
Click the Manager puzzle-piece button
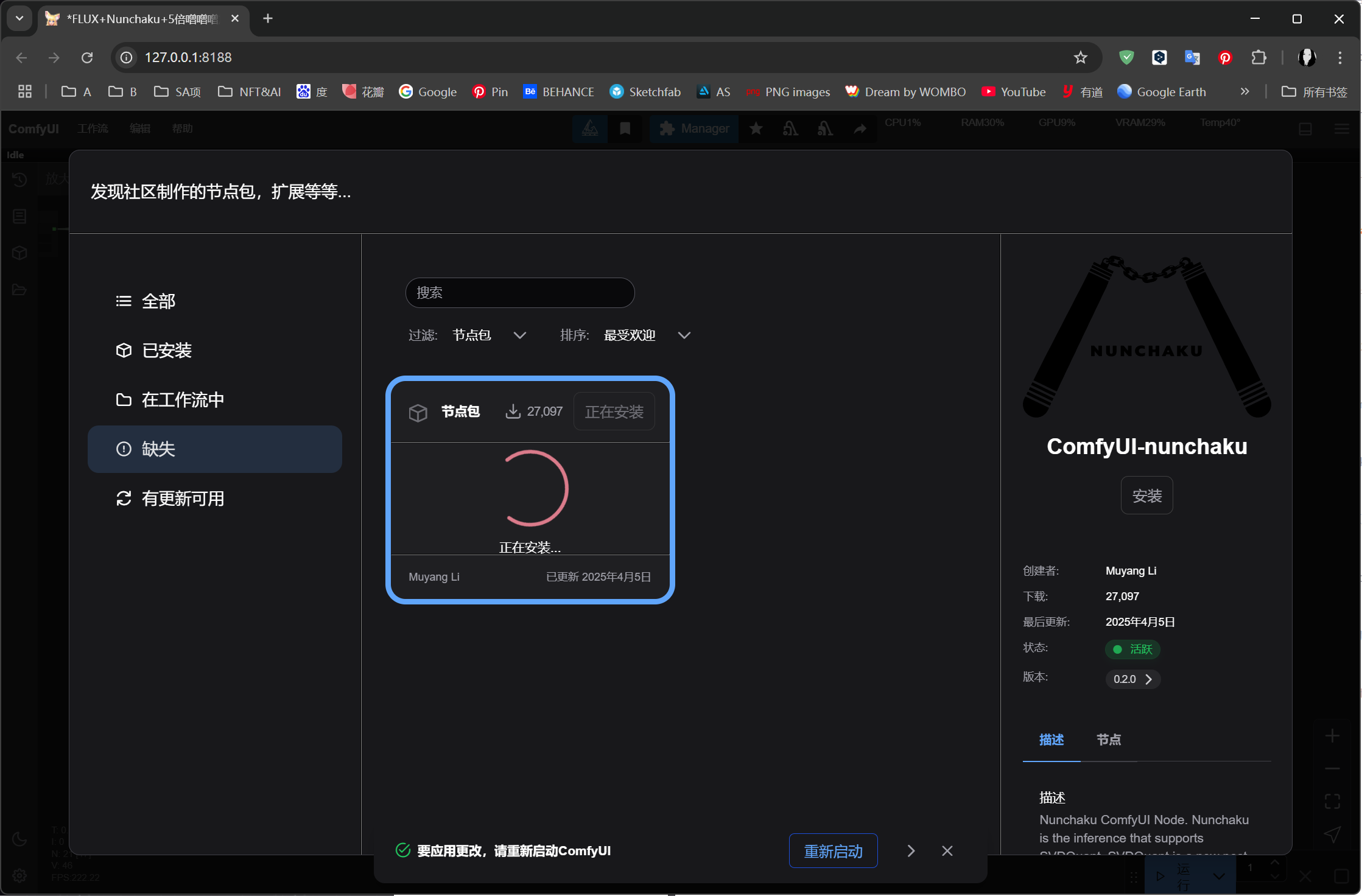pos(694,128)
